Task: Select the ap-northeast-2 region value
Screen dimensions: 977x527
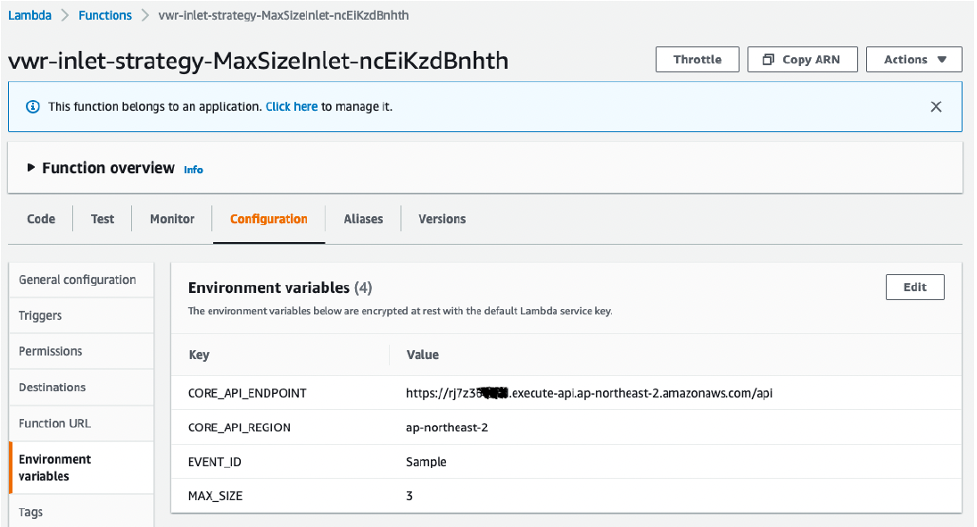Action: (x=447, y=427)
